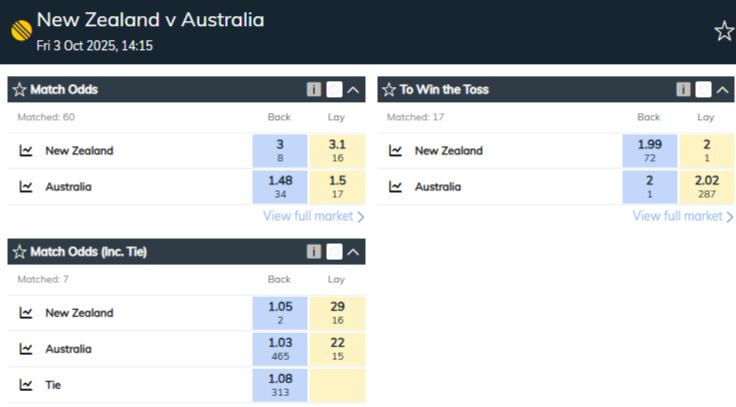Collapse the Match Odds panel chevron
The width and height of the screenshot is (736, 407).
[x=353, y=90]
